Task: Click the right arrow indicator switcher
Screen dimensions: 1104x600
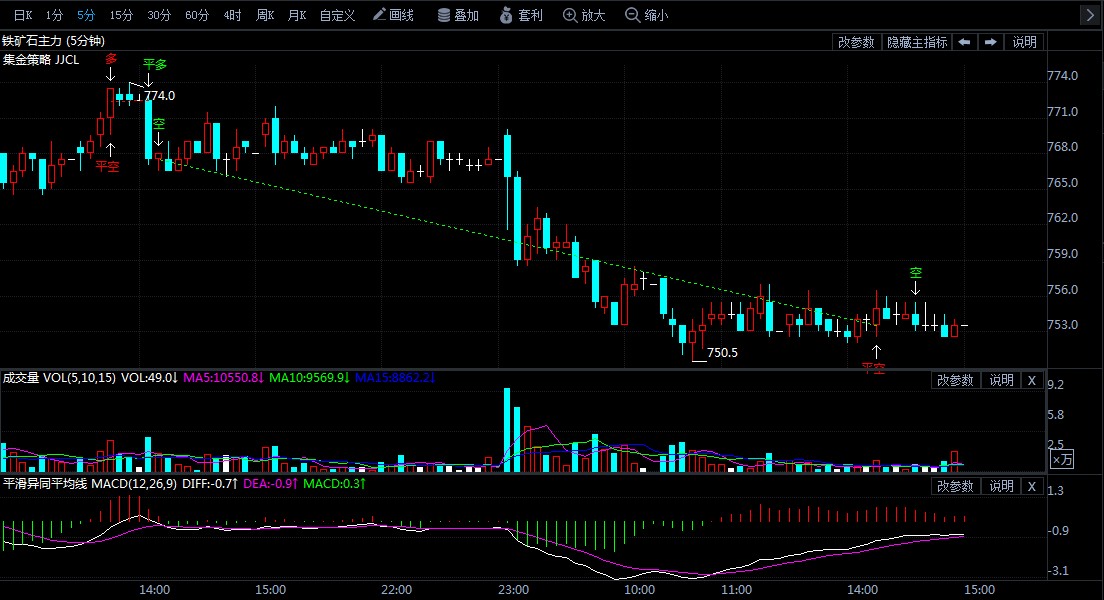Action: coord(991,42)
